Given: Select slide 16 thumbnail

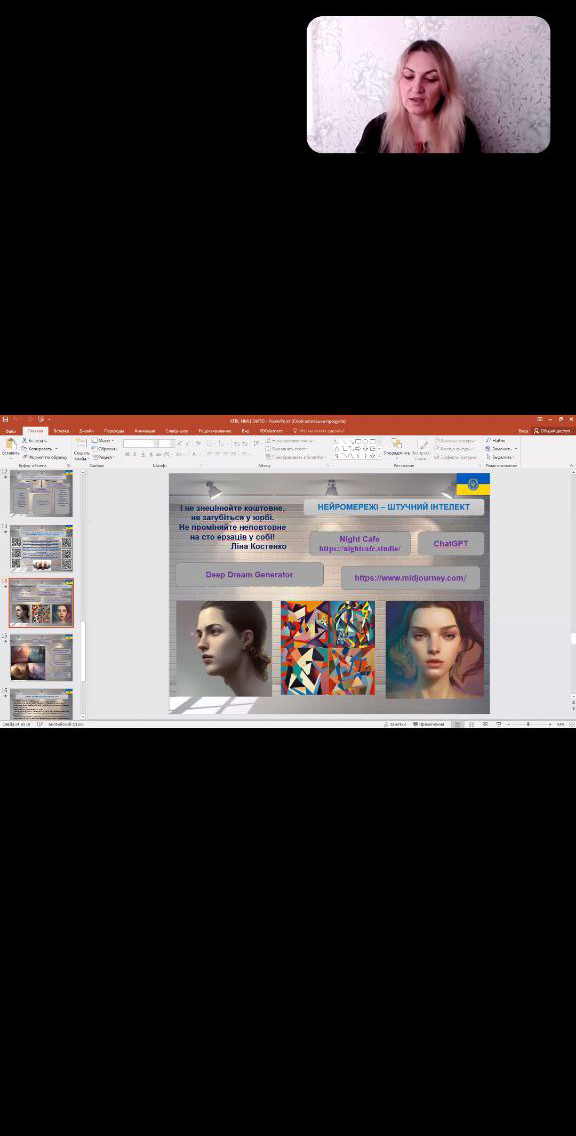Looking at the screenshot, I should point(41,703).
